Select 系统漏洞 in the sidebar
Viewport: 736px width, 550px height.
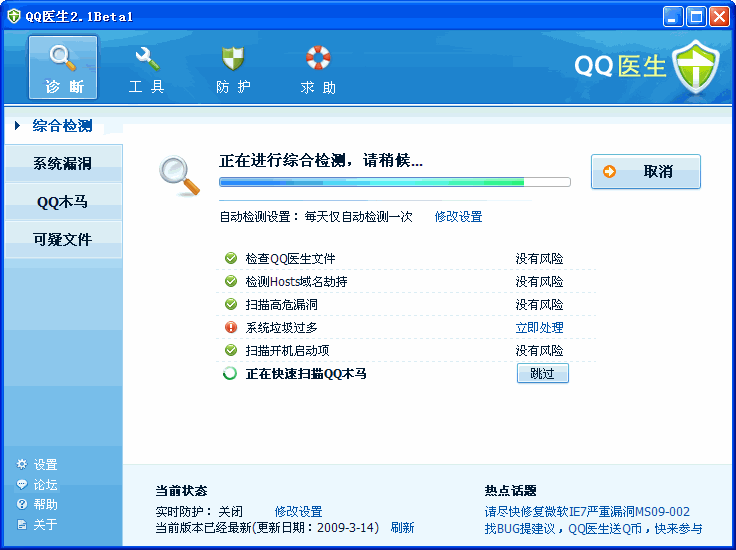(63, 163)
